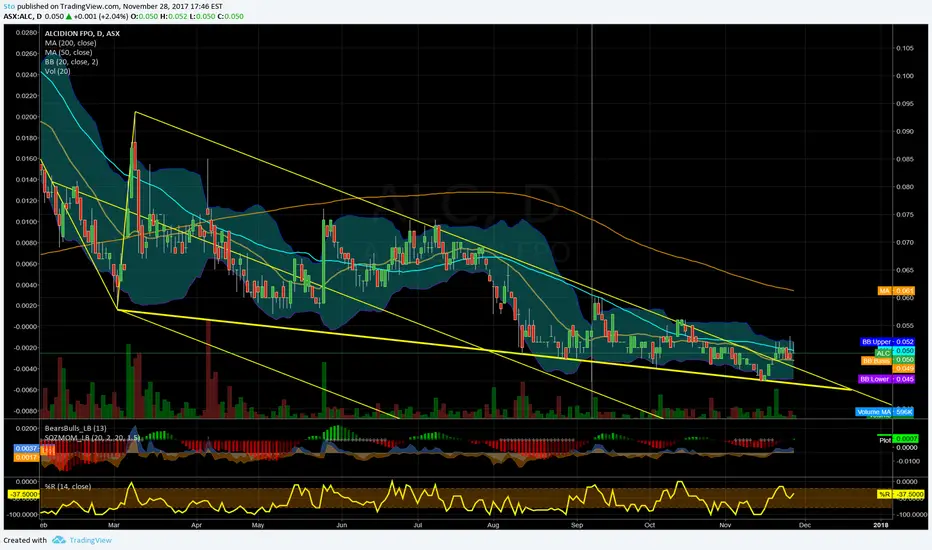The image size is (932, 550).
Task: Click the Apr label on time axis
Action: pyautogui.click(x=197, y=525)
